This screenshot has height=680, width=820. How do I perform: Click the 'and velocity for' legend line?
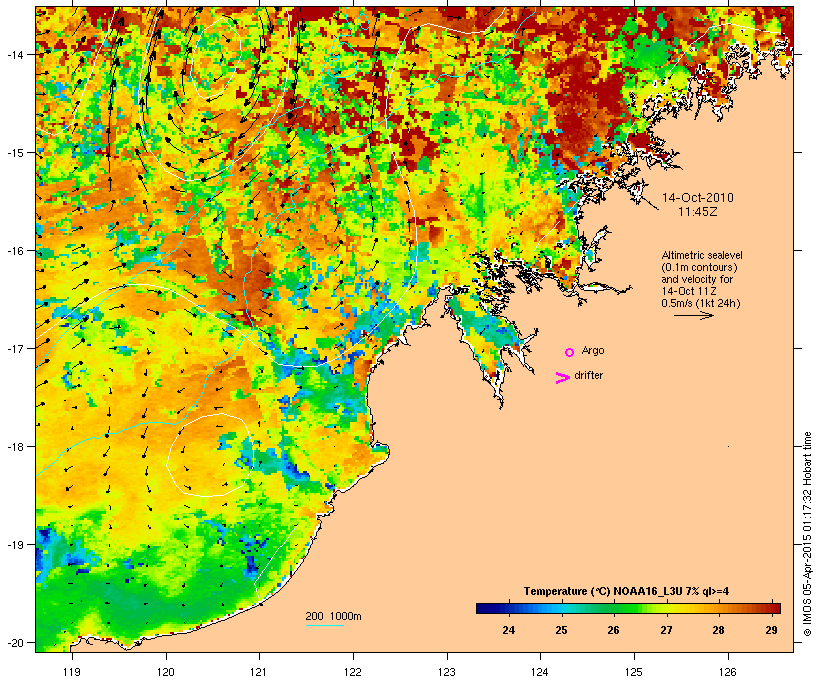point(697,279)
